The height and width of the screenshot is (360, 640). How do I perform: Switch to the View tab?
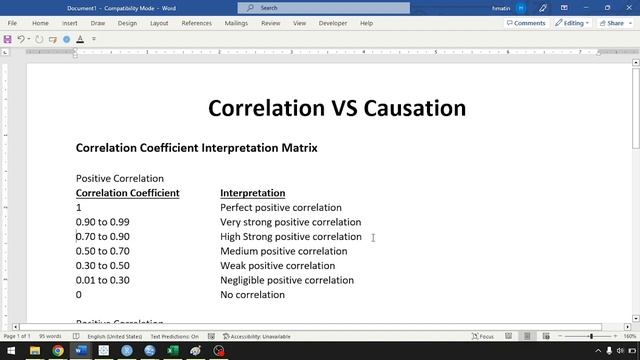pos(299,23)
